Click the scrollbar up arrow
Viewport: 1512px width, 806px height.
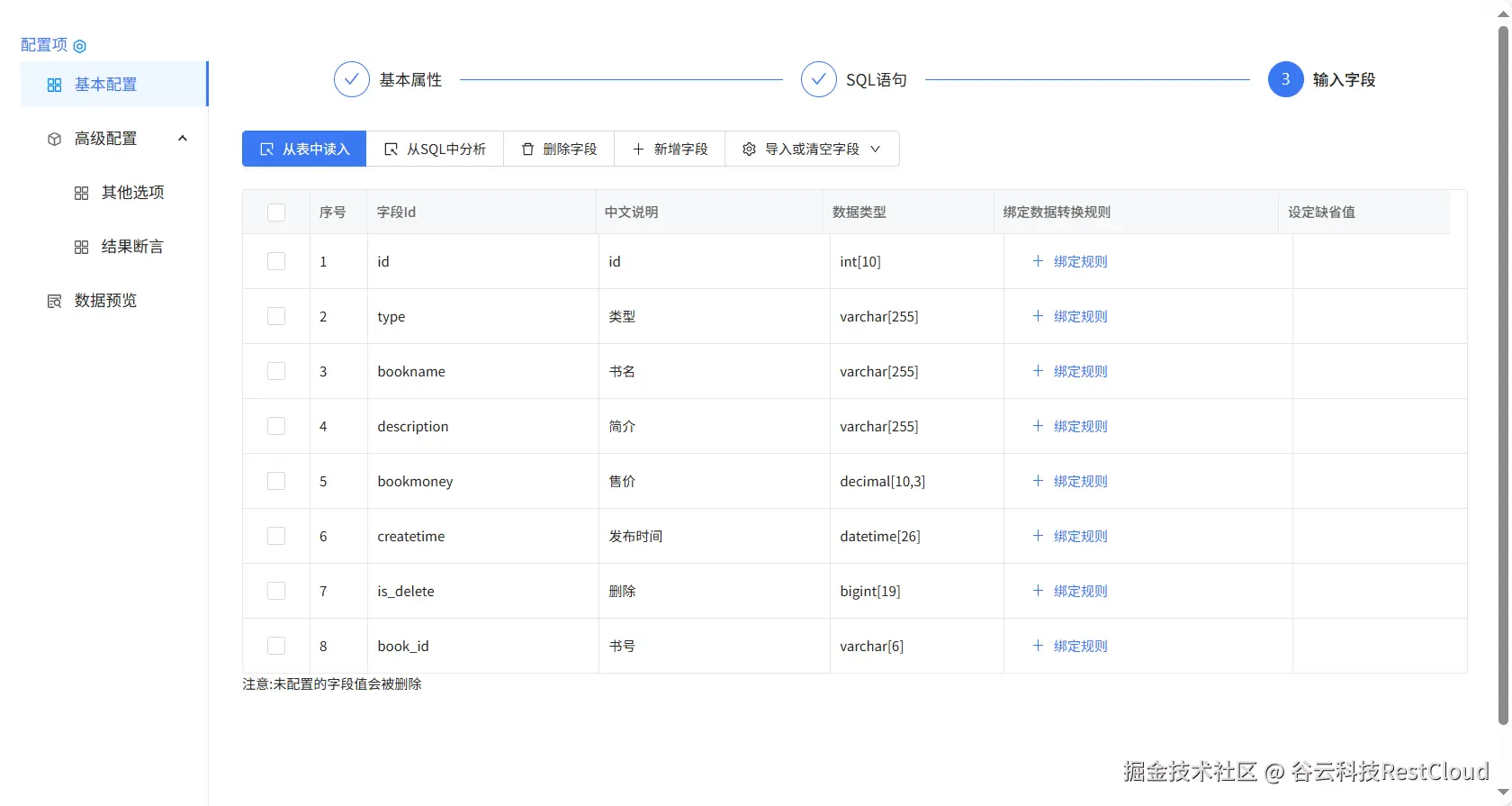tap(1503, 14)
